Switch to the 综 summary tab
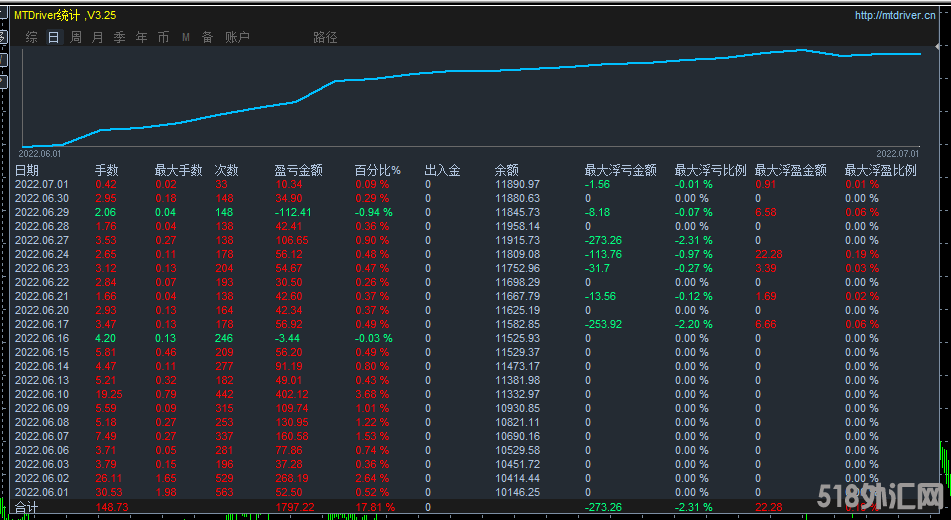 [x=32, y=38]
